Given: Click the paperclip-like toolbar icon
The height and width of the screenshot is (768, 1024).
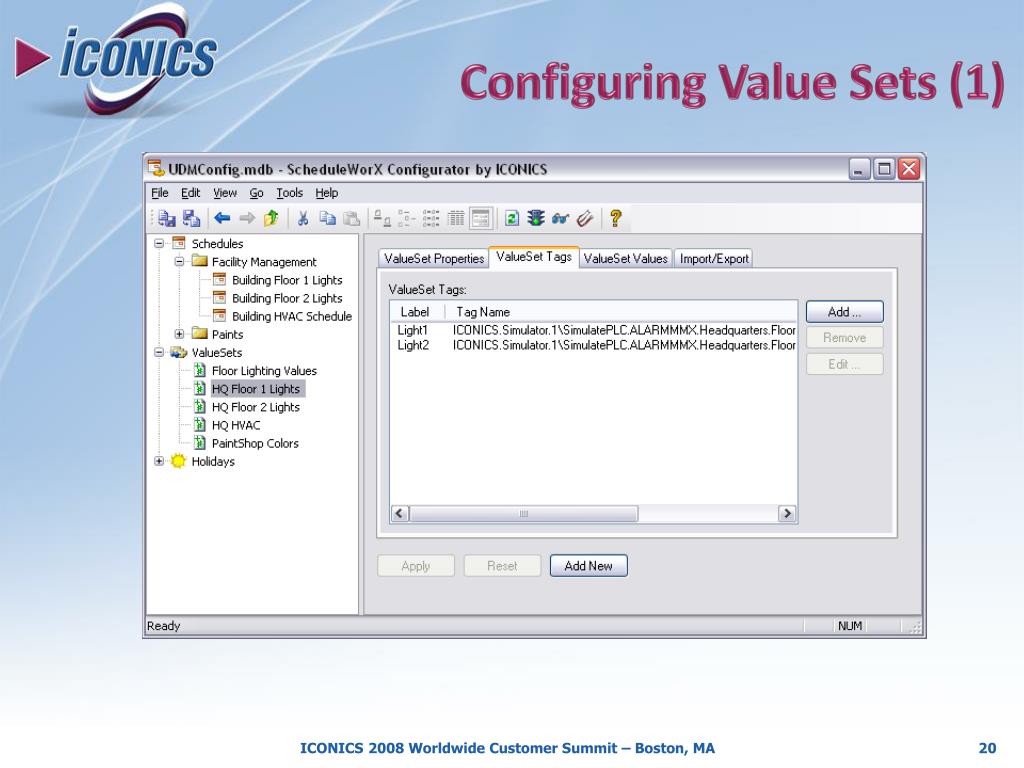Looking at the screenshot, I should (x=584, y=219).
